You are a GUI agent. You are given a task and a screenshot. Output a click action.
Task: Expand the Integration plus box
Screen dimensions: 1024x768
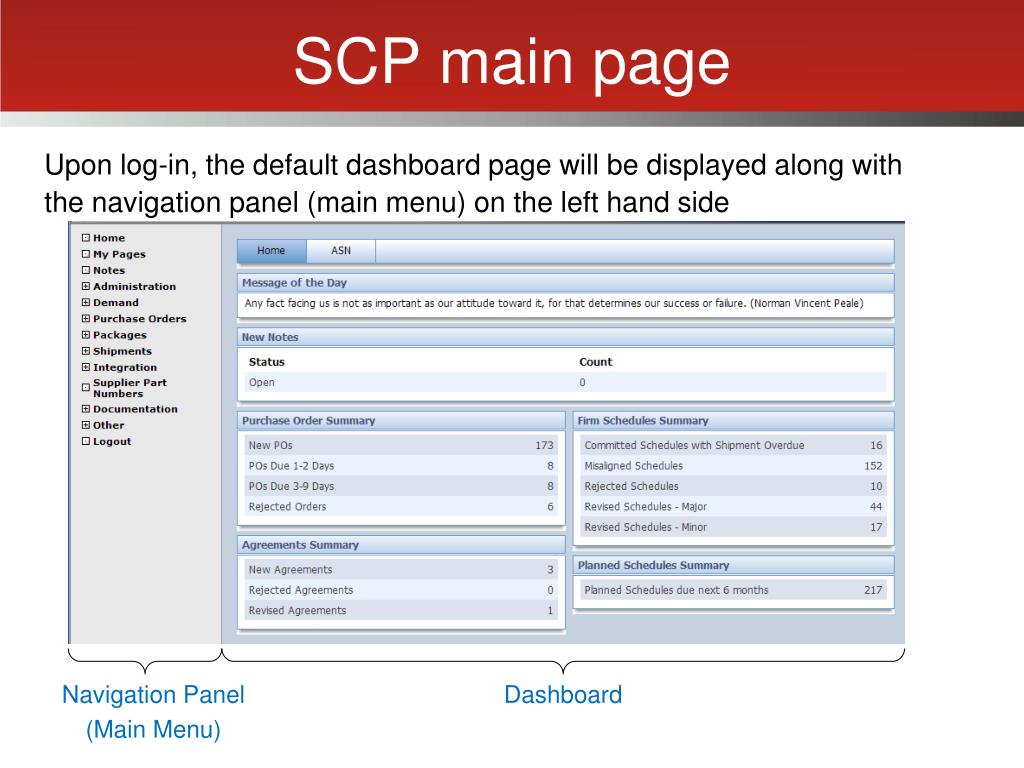point(86,367)
